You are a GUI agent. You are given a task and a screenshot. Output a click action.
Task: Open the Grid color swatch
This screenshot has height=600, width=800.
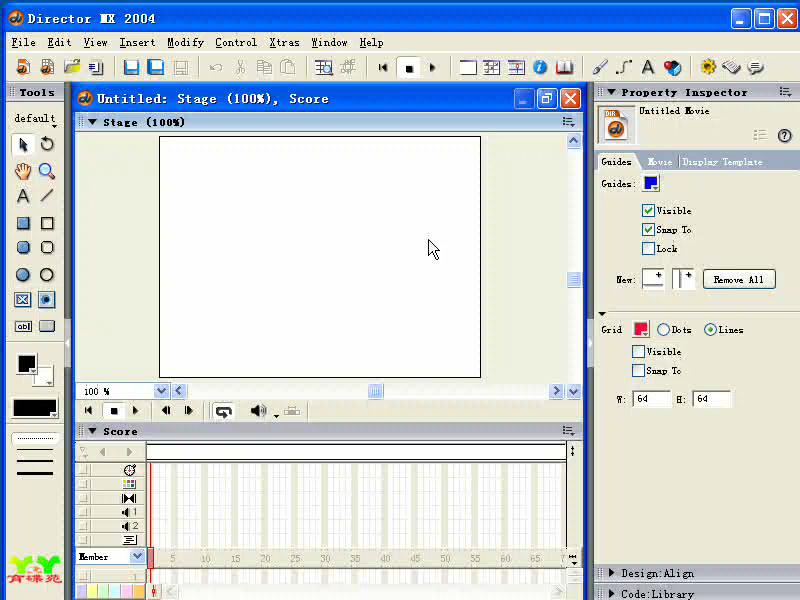click(x=641, y=329)
